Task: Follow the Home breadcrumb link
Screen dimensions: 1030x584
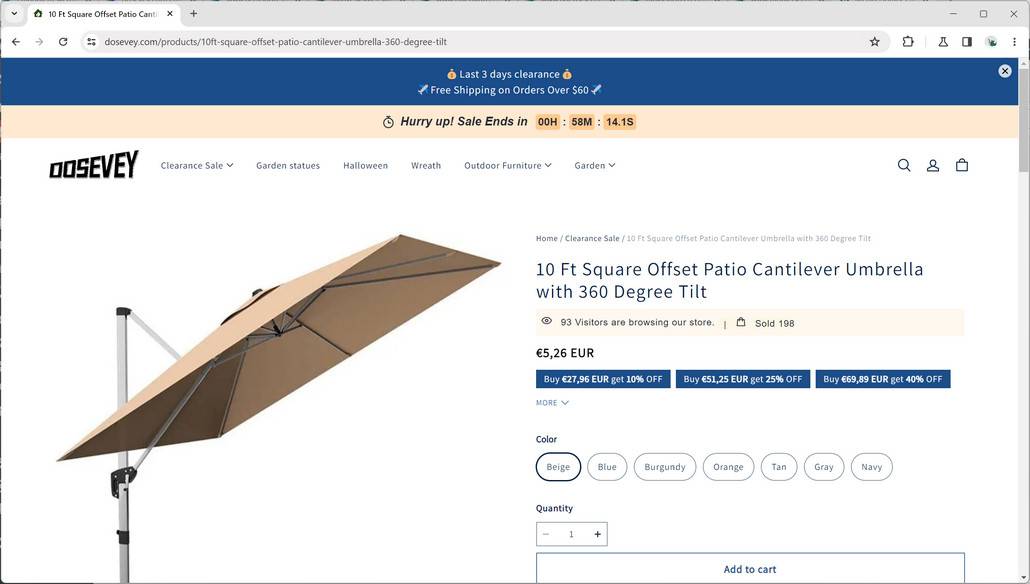Action: tap(547, 239)
